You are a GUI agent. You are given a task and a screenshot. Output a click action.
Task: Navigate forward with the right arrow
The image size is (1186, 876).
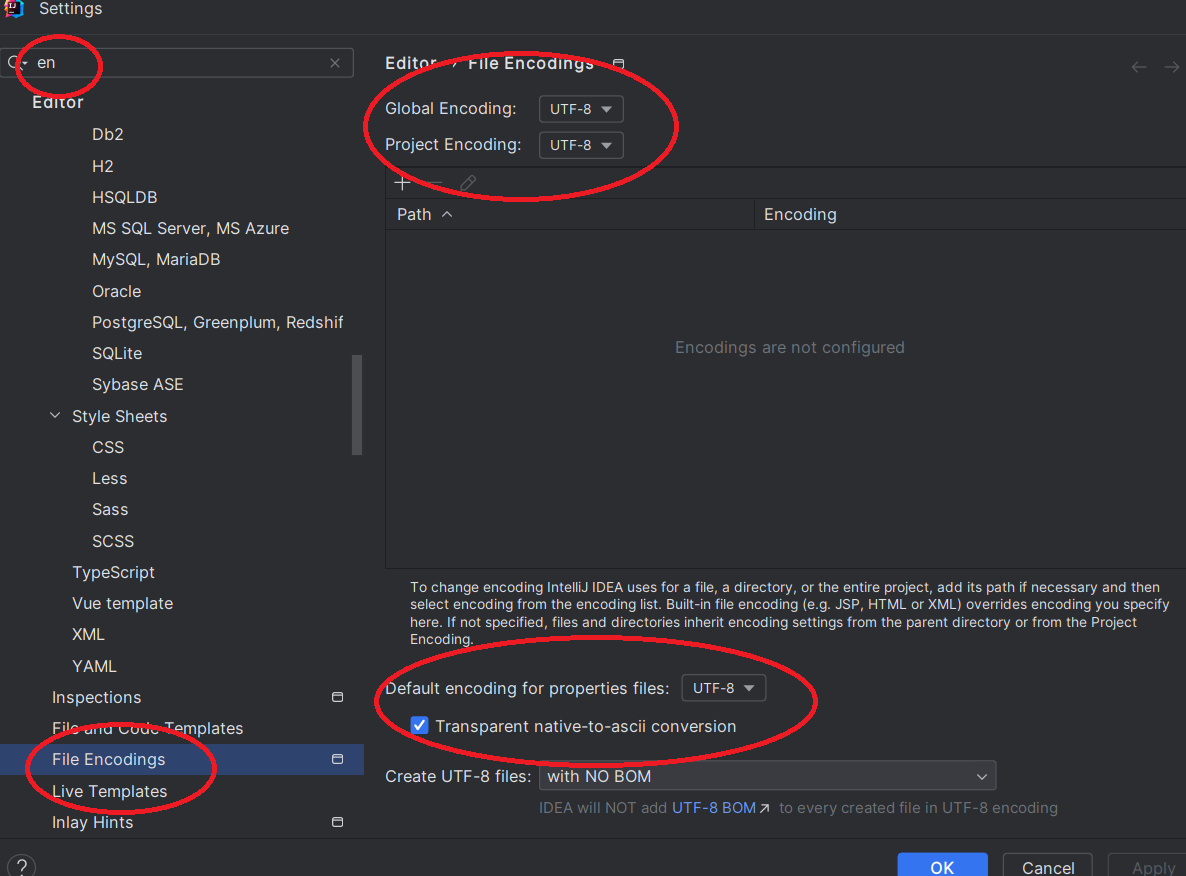pyautogui.click(x=1172, y=67)
